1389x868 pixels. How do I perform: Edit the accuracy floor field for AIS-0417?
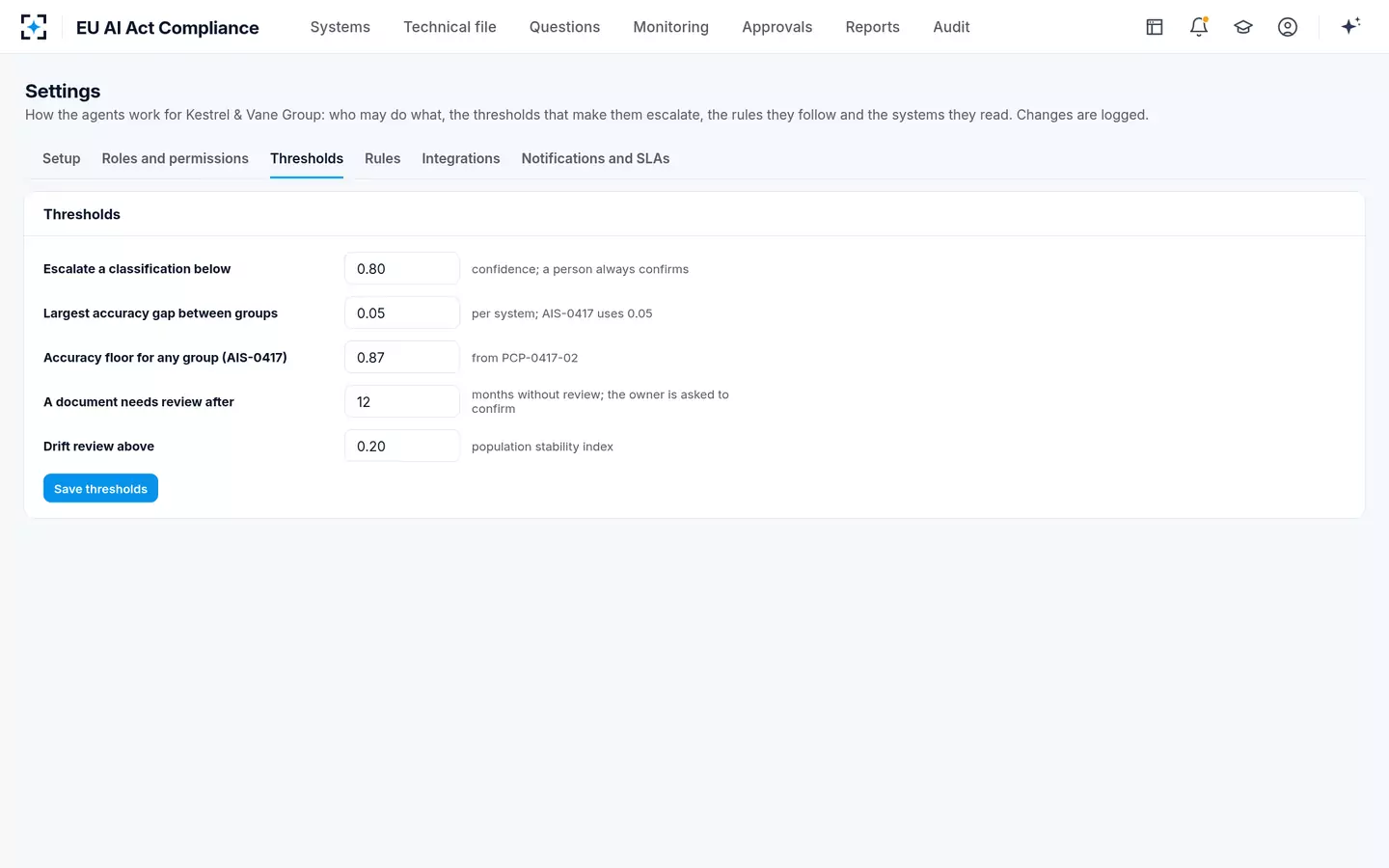pyautogui.click(x=402, y=358)
